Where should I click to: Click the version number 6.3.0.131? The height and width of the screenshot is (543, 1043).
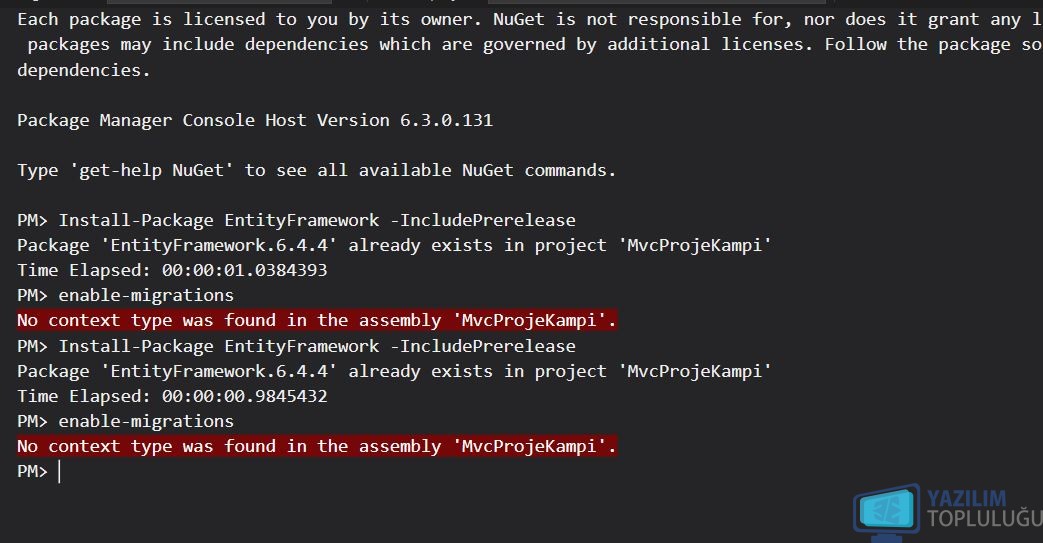point(446,120)
